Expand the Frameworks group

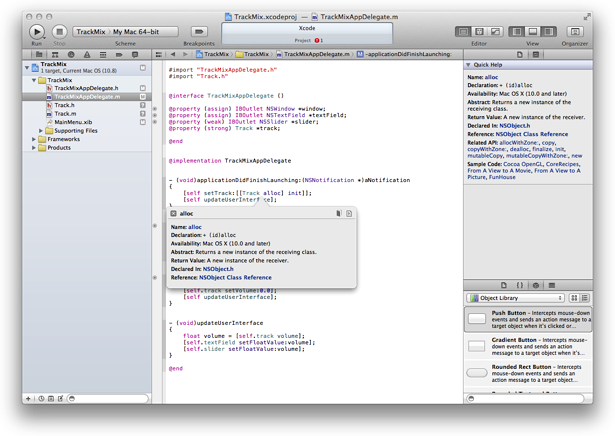(34, 139)
